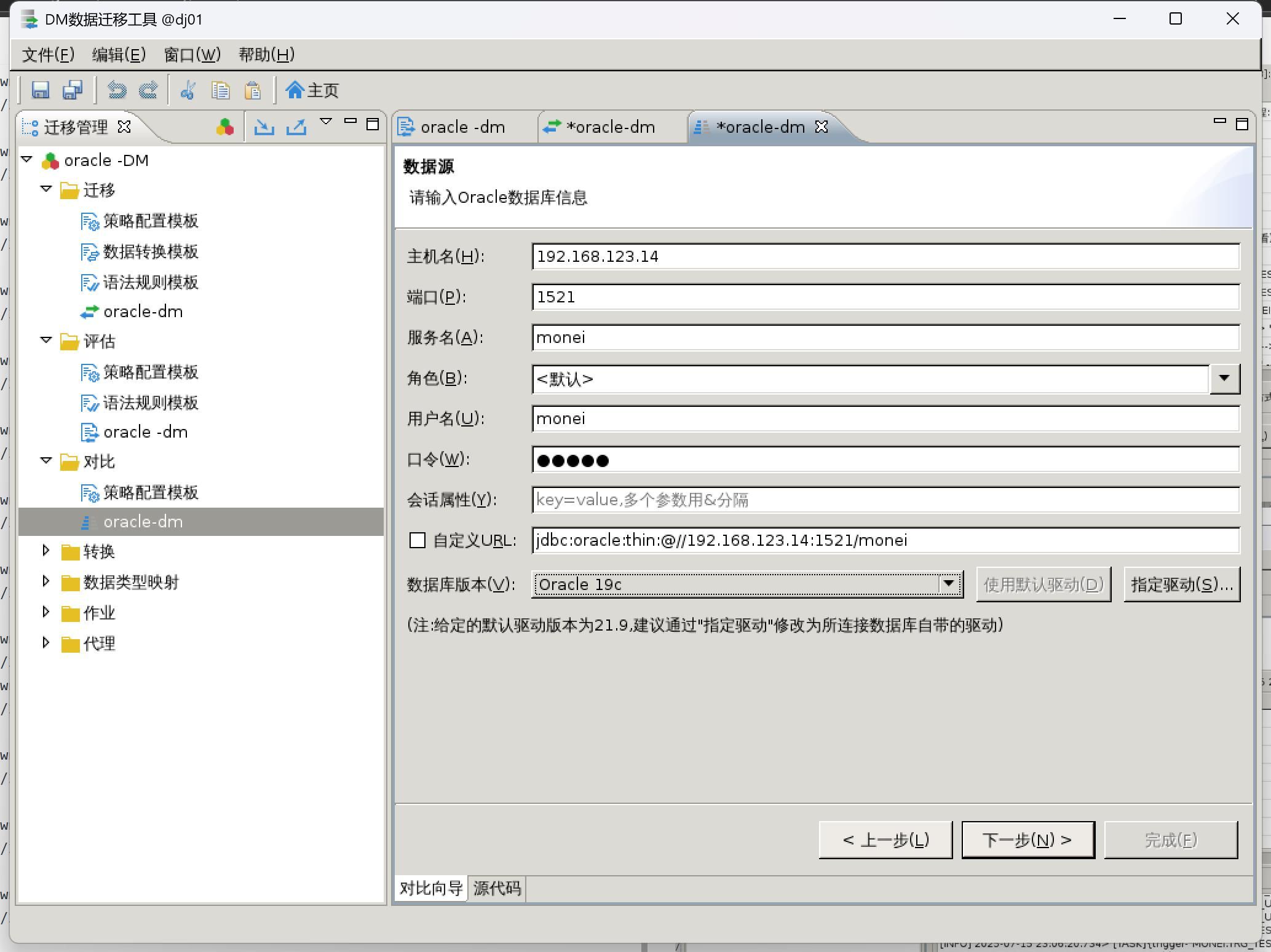Collapse the 评估 folder node

coord(46,340)
